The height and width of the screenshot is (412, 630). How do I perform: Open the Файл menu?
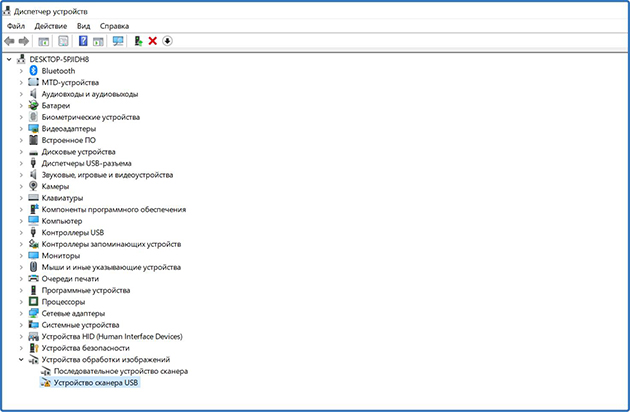tap(15, 25)
